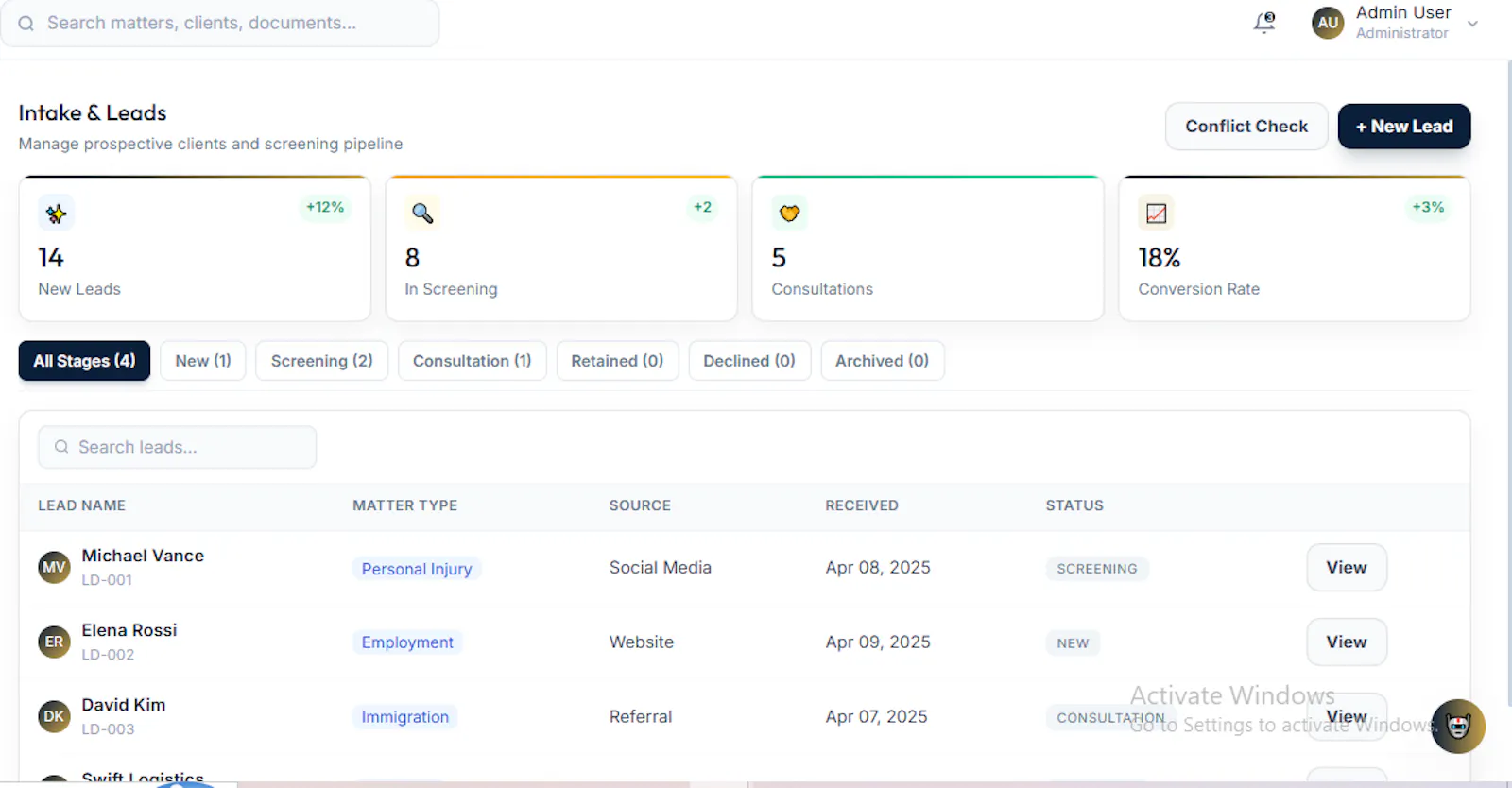Screen dimensions: 1512x788
Task: View Michael Vance's lead details
Action: pyautogui.click(x=1347, y=568)
